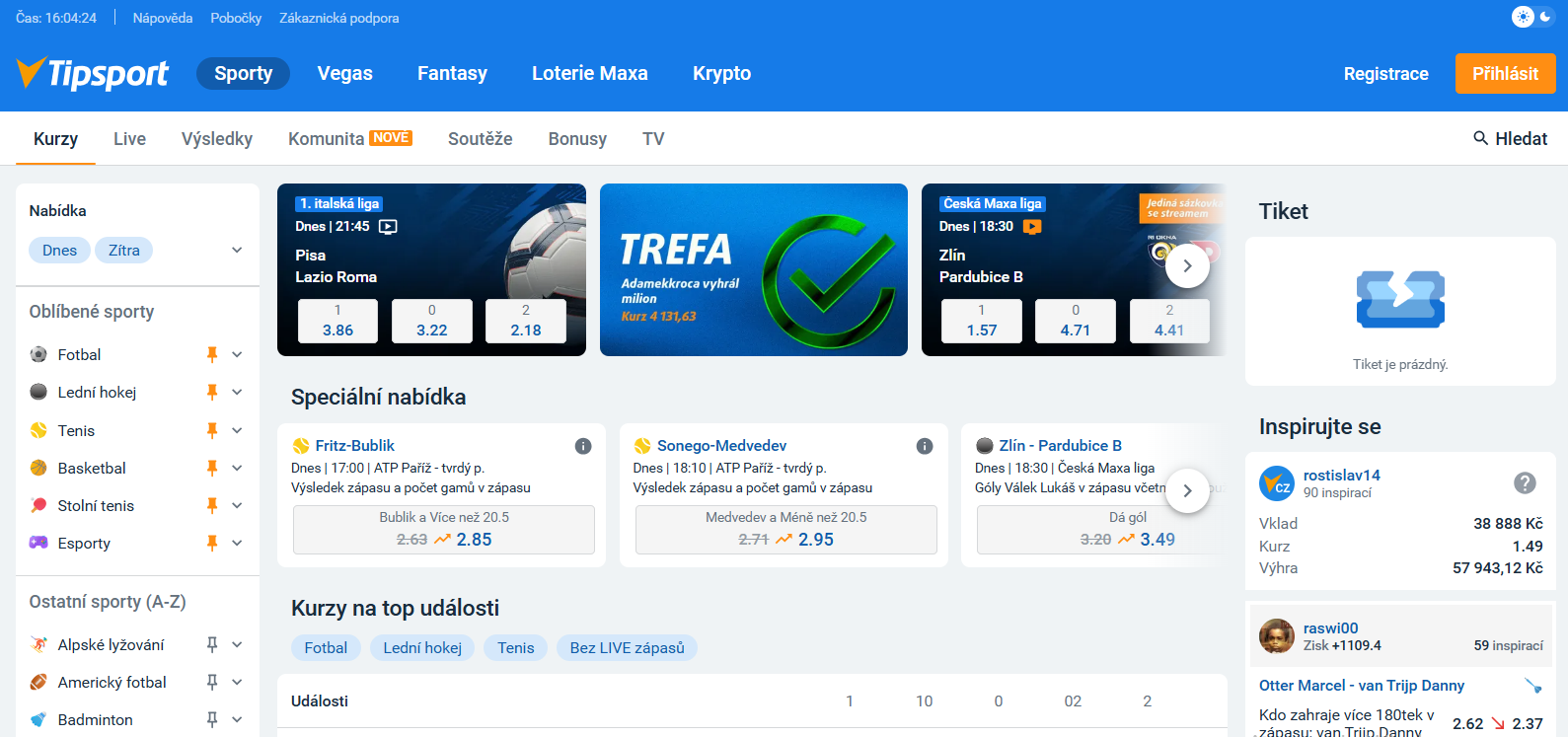Viewport: 1568px width, 737px height.
Task: Click the stream play icon for Zlín match
Action: click(1032, 226)
